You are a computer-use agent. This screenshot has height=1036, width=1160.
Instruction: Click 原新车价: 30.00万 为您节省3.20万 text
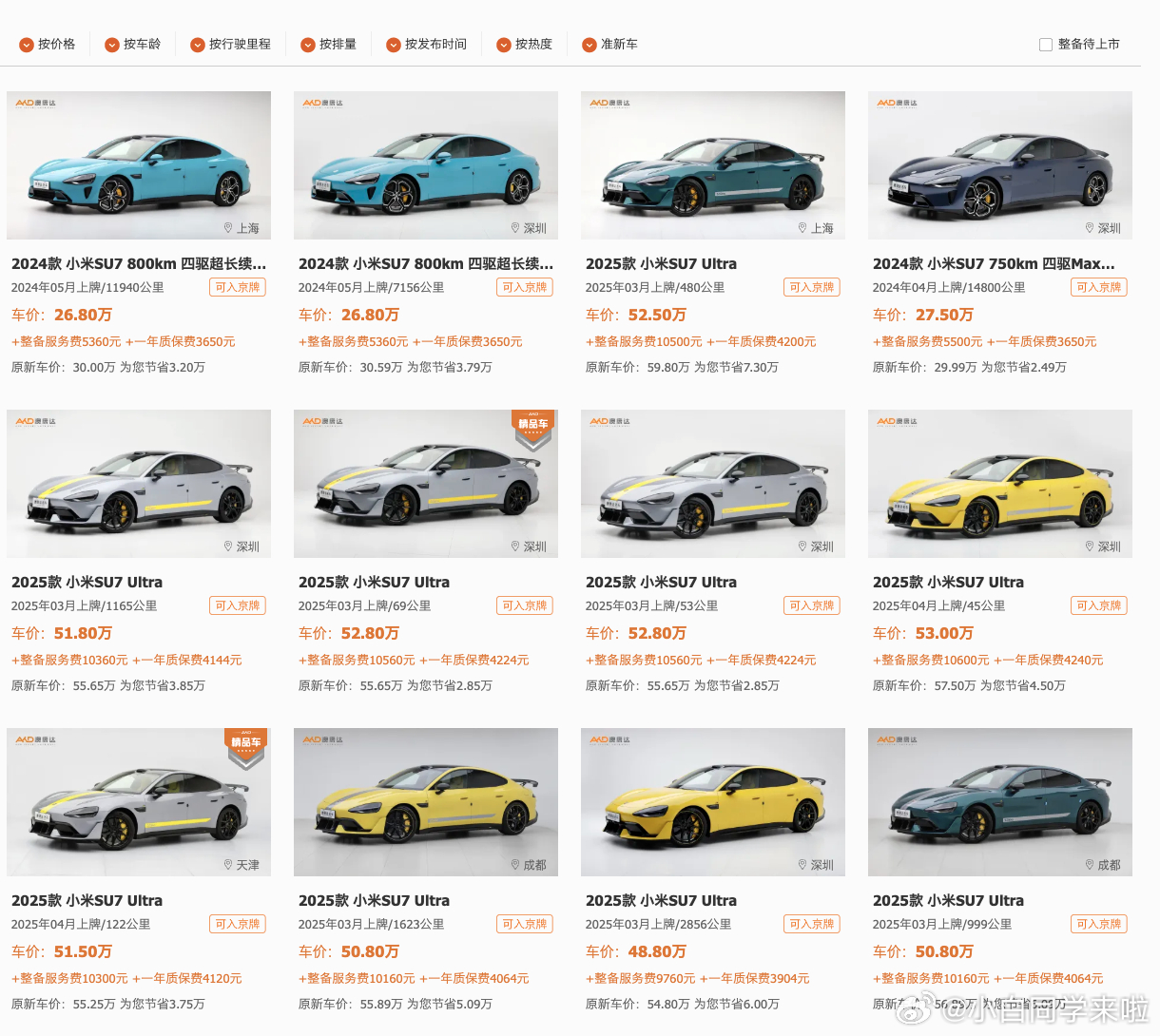108,367
